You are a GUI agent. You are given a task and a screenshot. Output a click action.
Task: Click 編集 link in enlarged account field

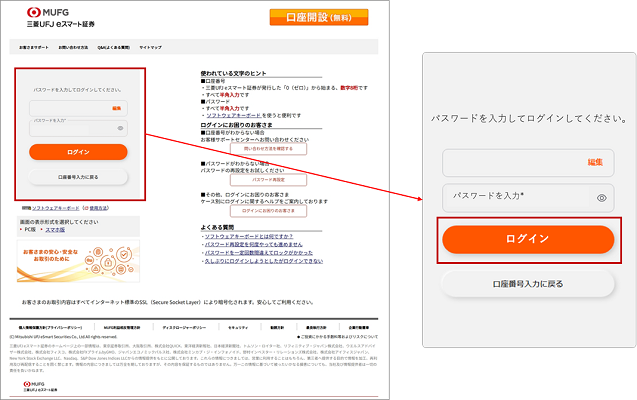click(594, 162)
